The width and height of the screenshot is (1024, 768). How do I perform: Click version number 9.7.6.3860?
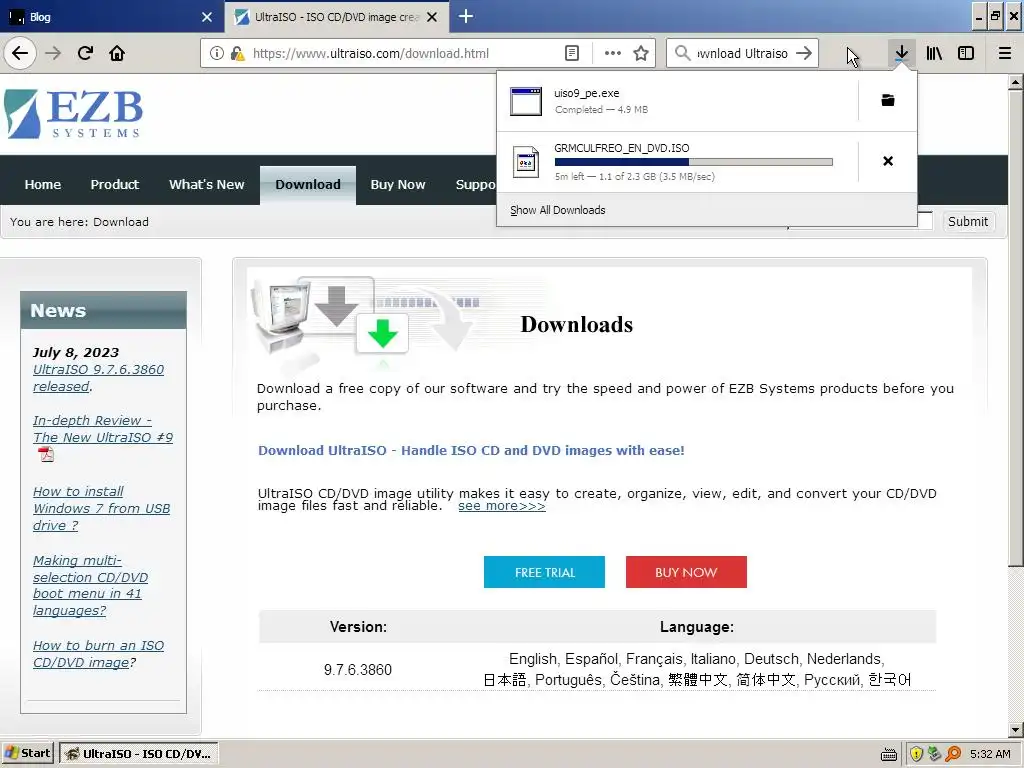click(358, 669)
